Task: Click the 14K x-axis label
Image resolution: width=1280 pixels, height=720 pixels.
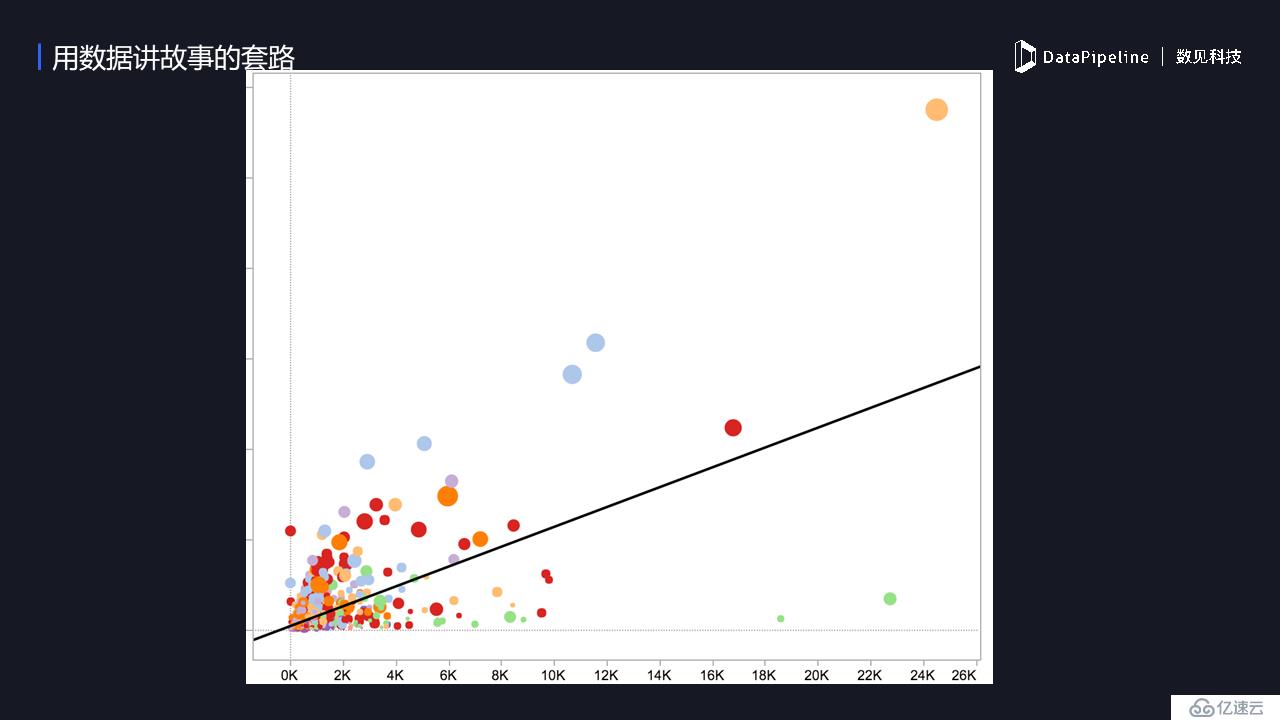Action: pos(659,676)
